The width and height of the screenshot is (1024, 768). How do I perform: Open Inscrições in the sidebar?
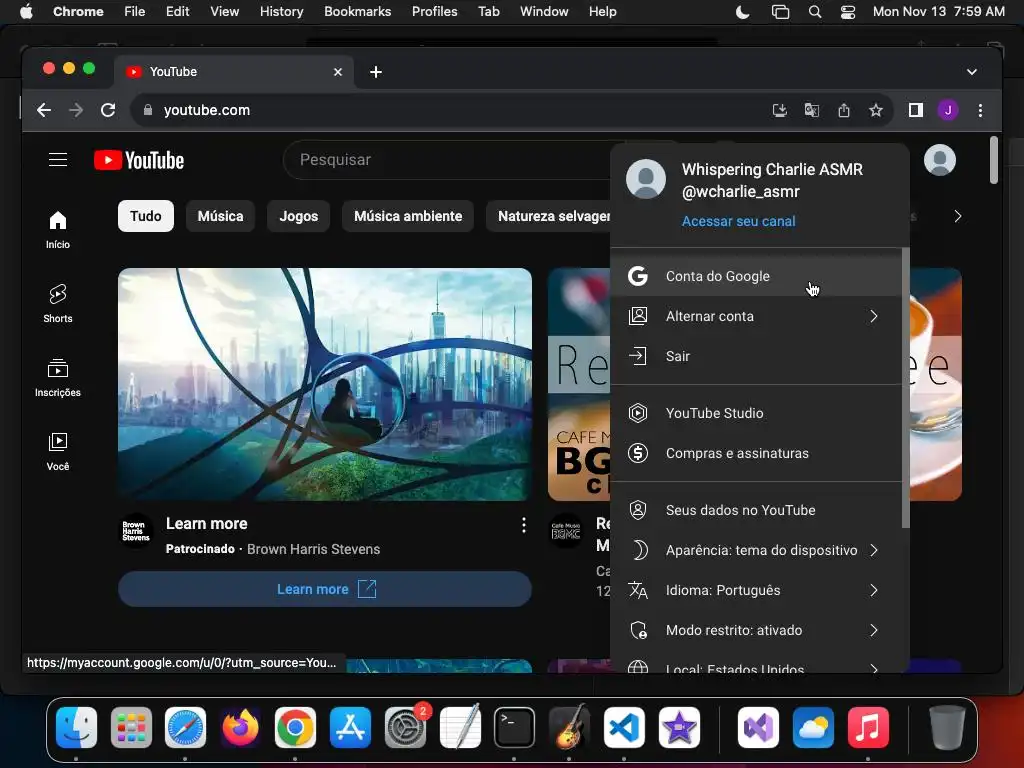click(x=57, y=377)
